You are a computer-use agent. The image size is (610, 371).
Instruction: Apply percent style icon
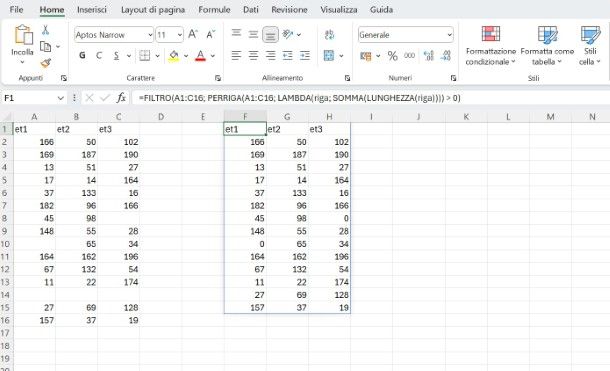(x=393, y=56)
